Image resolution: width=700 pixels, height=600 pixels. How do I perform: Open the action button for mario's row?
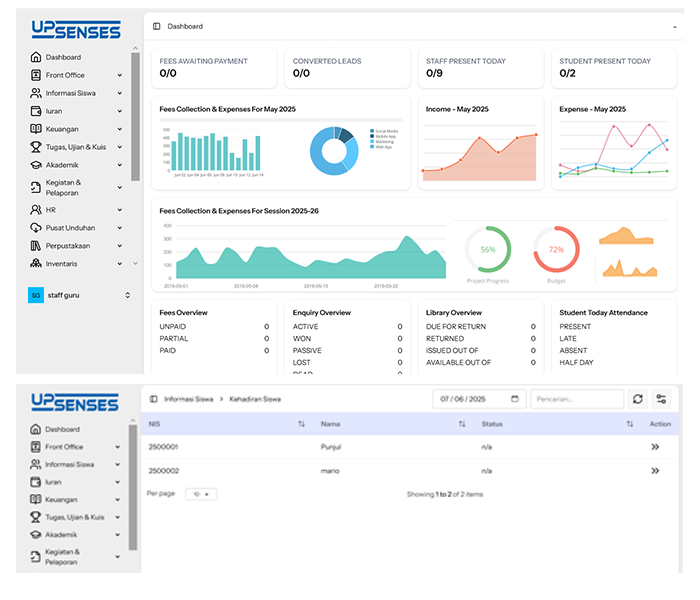(655, 469)
